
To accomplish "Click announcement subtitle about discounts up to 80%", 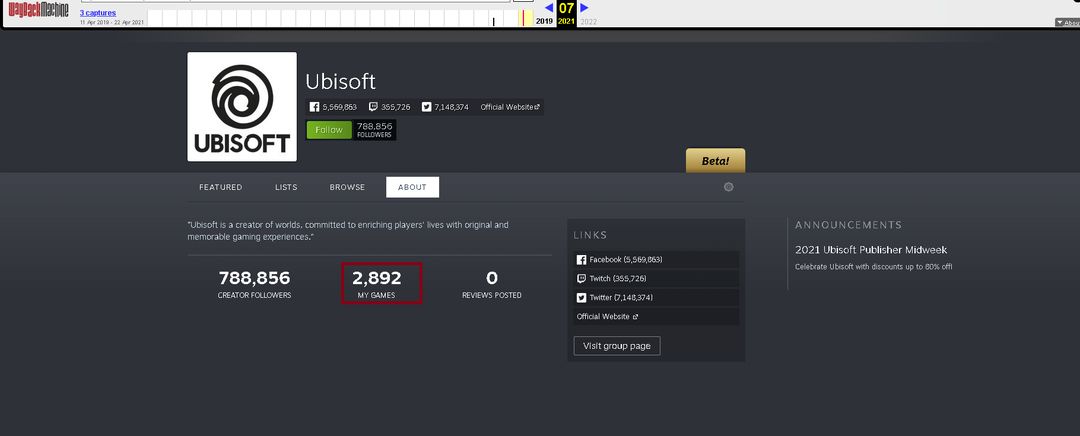I will click(873, 267).
